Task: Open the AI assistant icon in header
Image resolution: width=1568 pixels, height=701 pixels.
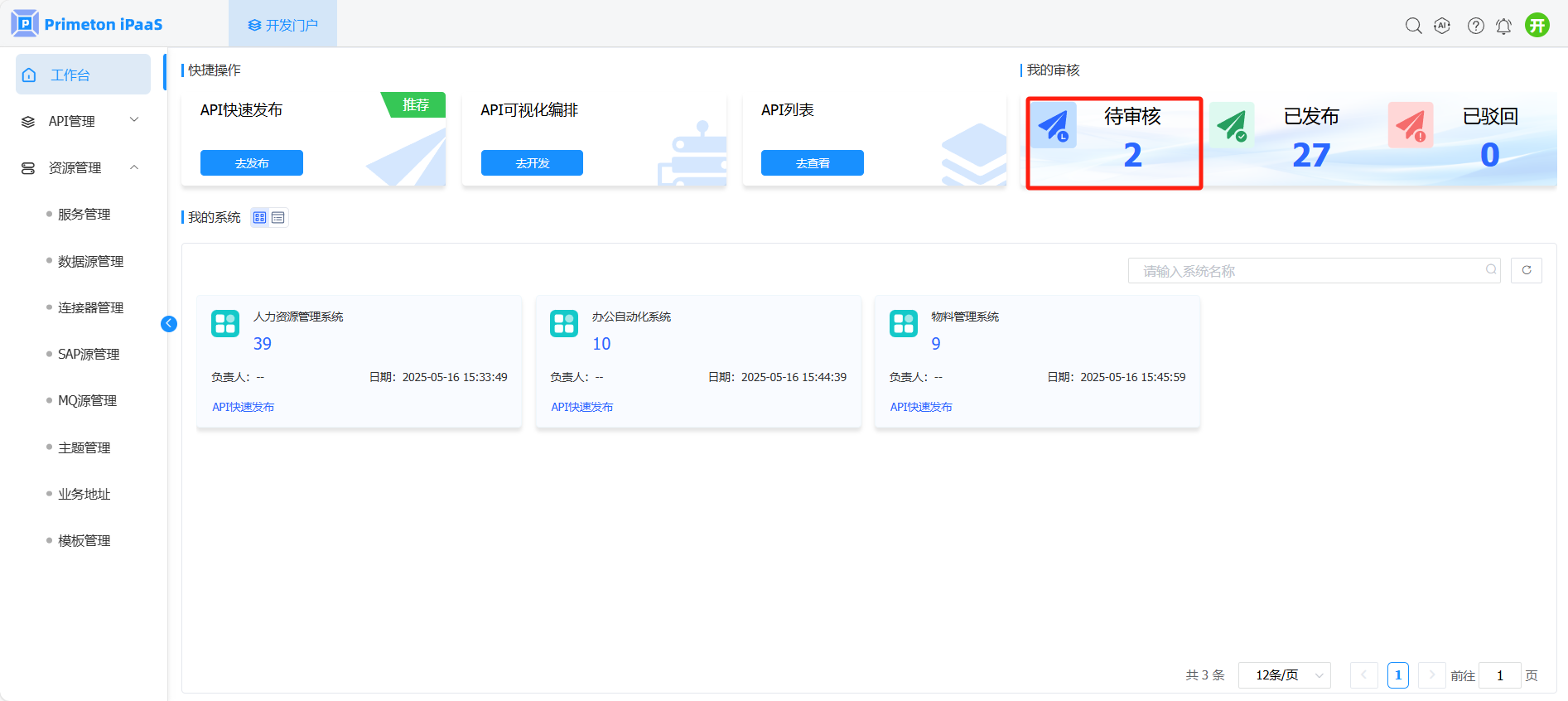Action: tap(1442, 26)
